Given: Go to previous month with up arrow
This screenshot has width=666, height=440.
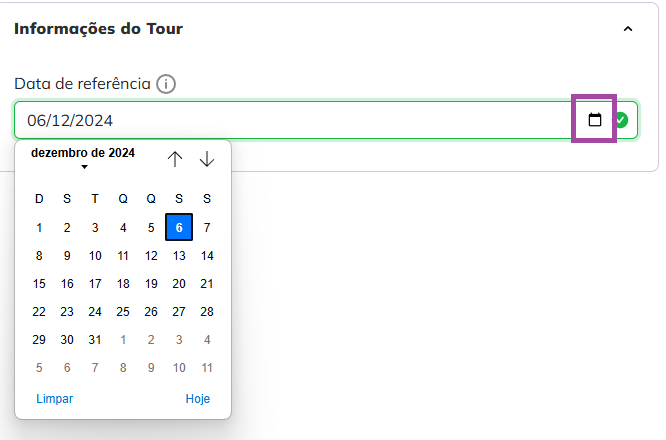Looking at the screenshot, I should [175, 159].
